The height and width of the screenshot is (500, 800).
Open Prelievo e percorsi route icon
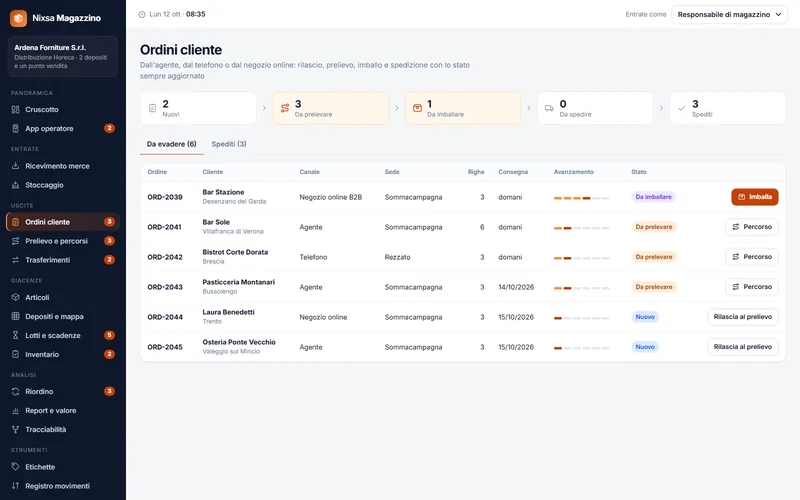click(x=15, y=241)
